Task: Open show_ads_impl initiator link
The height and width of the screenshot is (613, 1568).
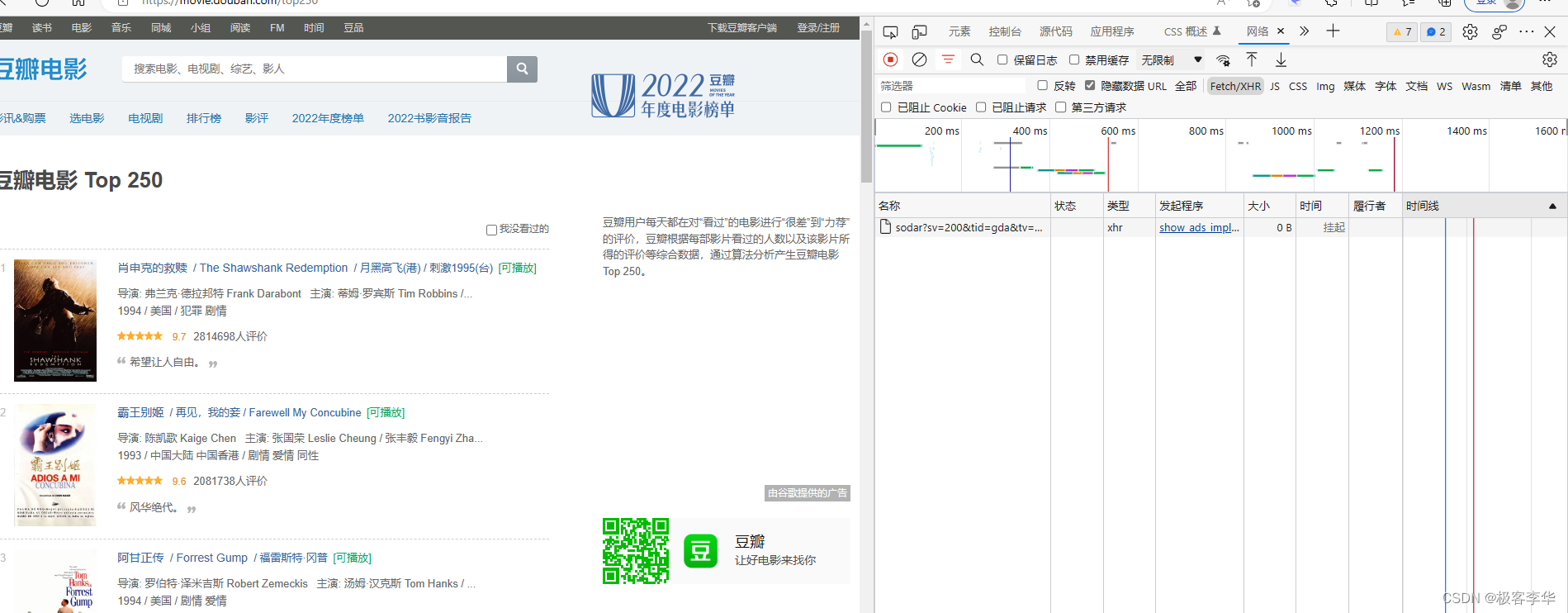Action: tap(1199, 227)
